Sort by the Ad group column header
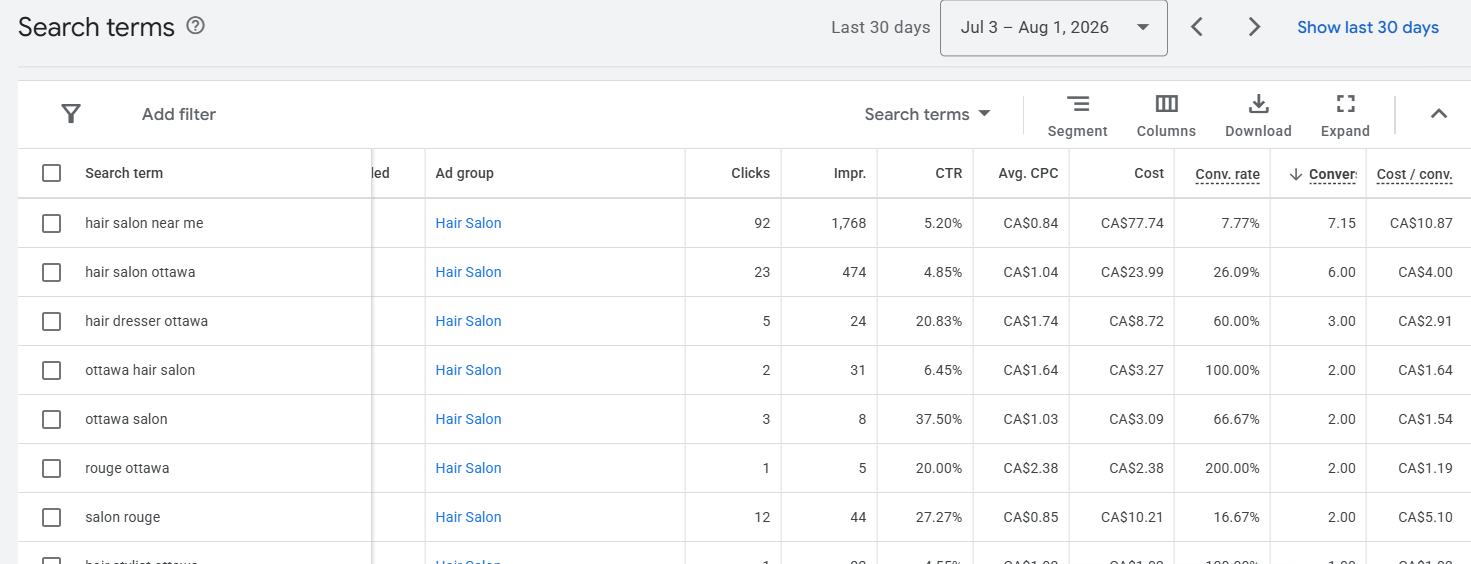 [x=465, y=173]
